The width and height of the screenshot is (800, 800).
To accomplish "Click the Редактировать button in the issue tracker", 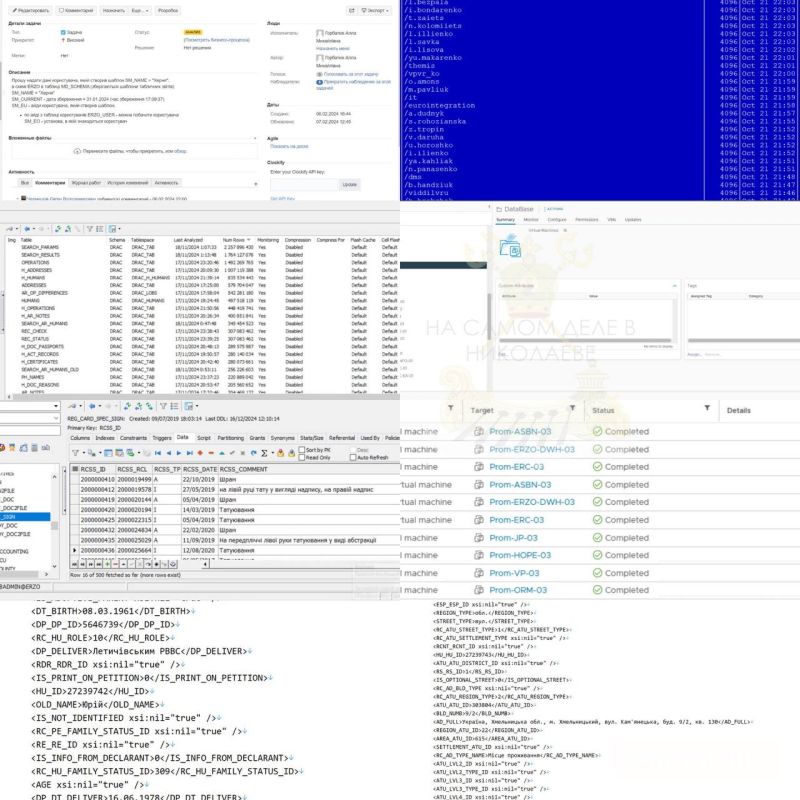I will pos(31,10).
